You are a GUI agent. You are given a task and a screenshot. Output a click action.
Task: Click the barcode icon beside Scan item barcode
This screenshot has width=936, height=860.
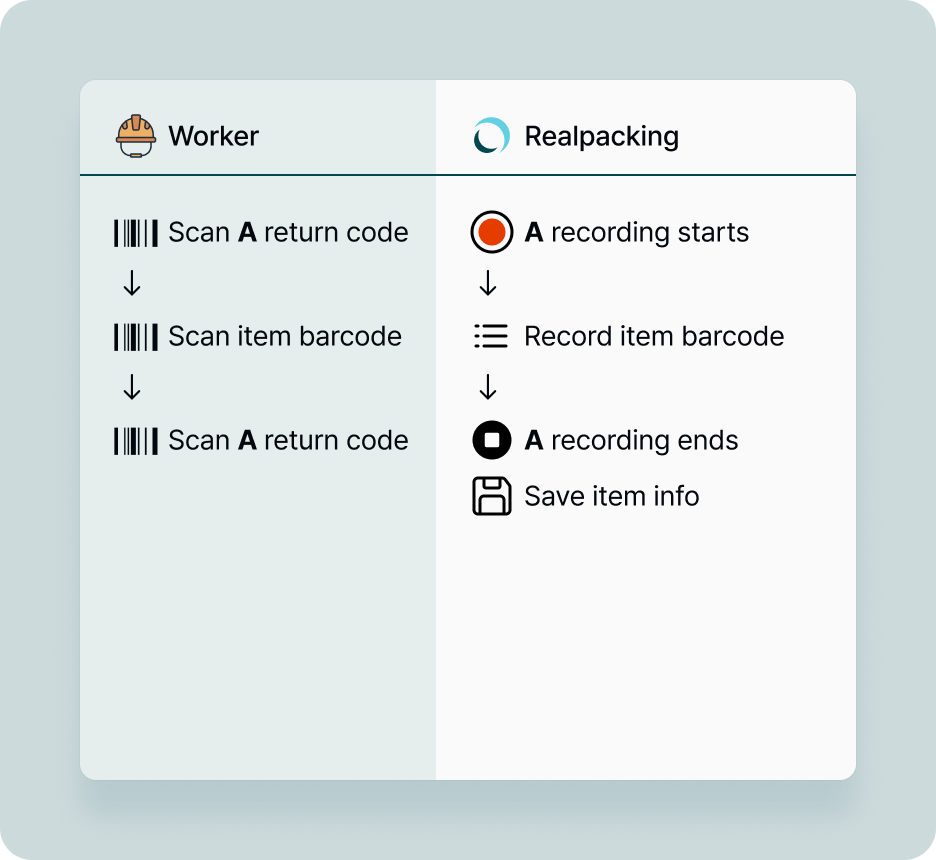point(136,336)
